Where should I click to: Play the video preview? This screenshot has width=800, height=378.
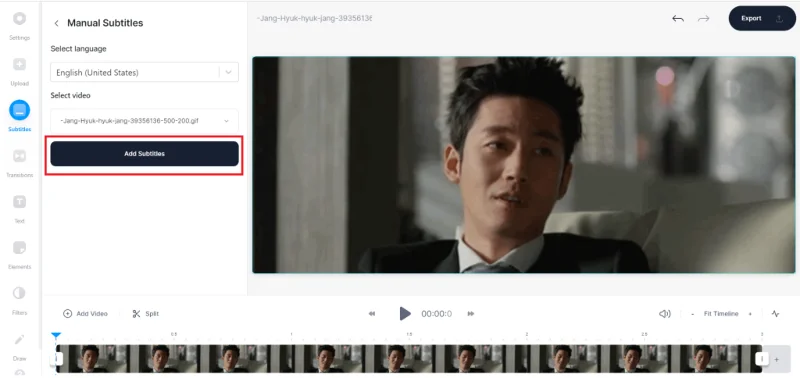pos(405,314)
